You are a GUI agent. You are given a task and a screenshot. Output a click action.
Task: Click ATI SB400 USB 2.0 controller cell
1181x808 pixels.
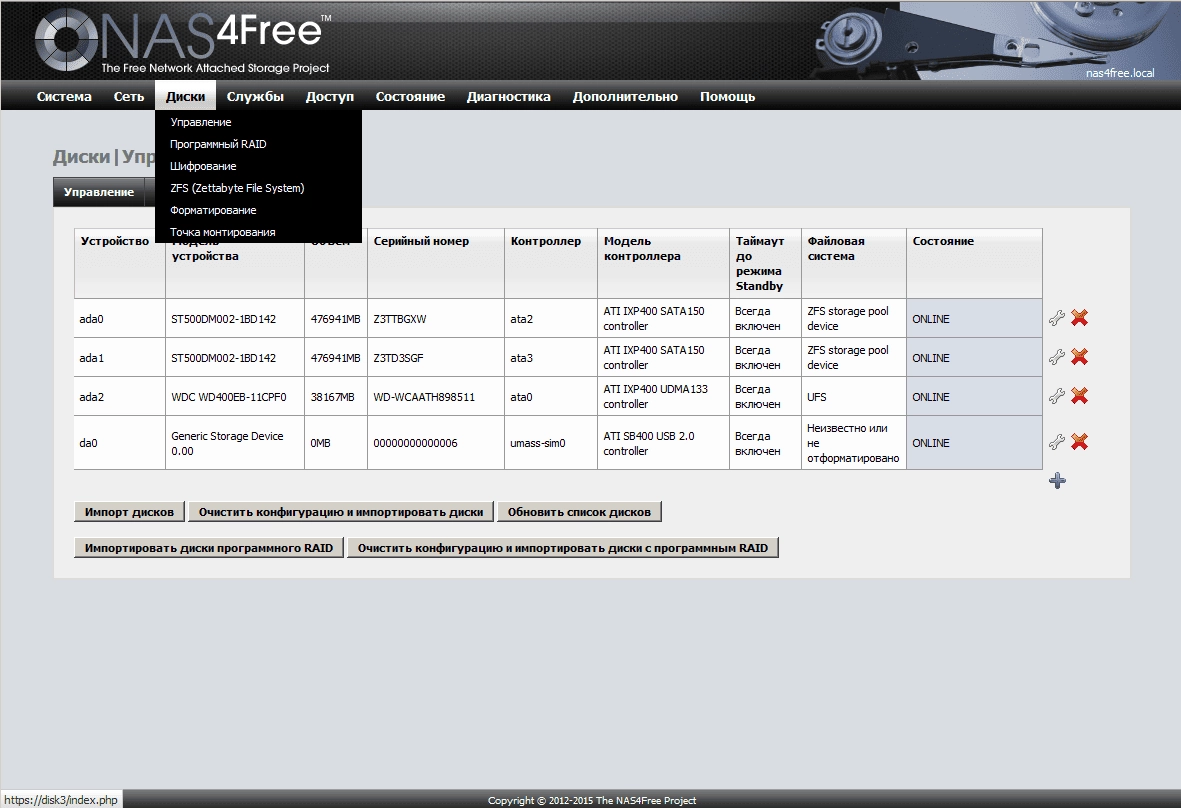664,443
